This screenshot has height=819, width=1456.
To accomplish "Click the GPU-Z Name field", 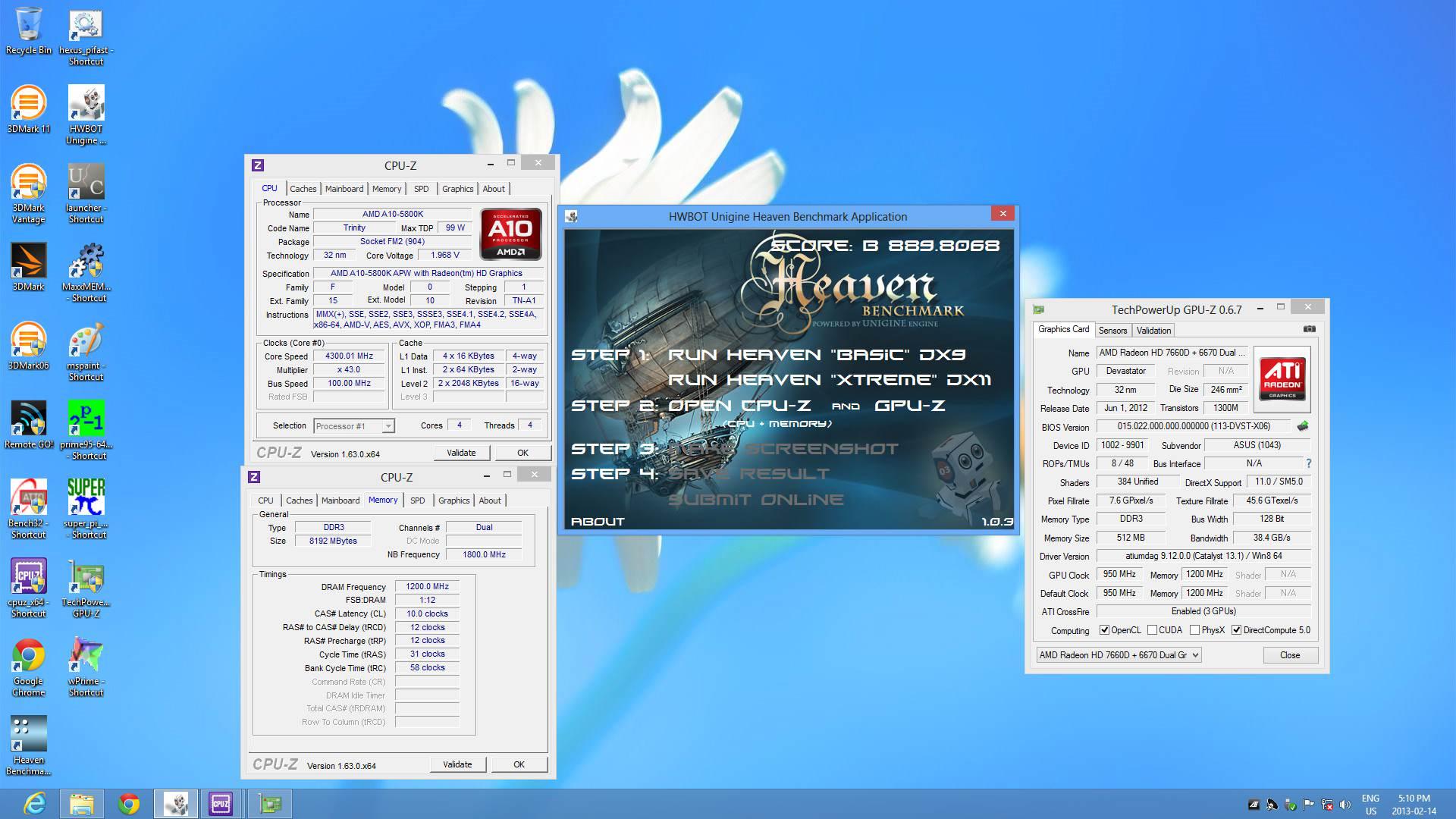I will (1172, 353).
